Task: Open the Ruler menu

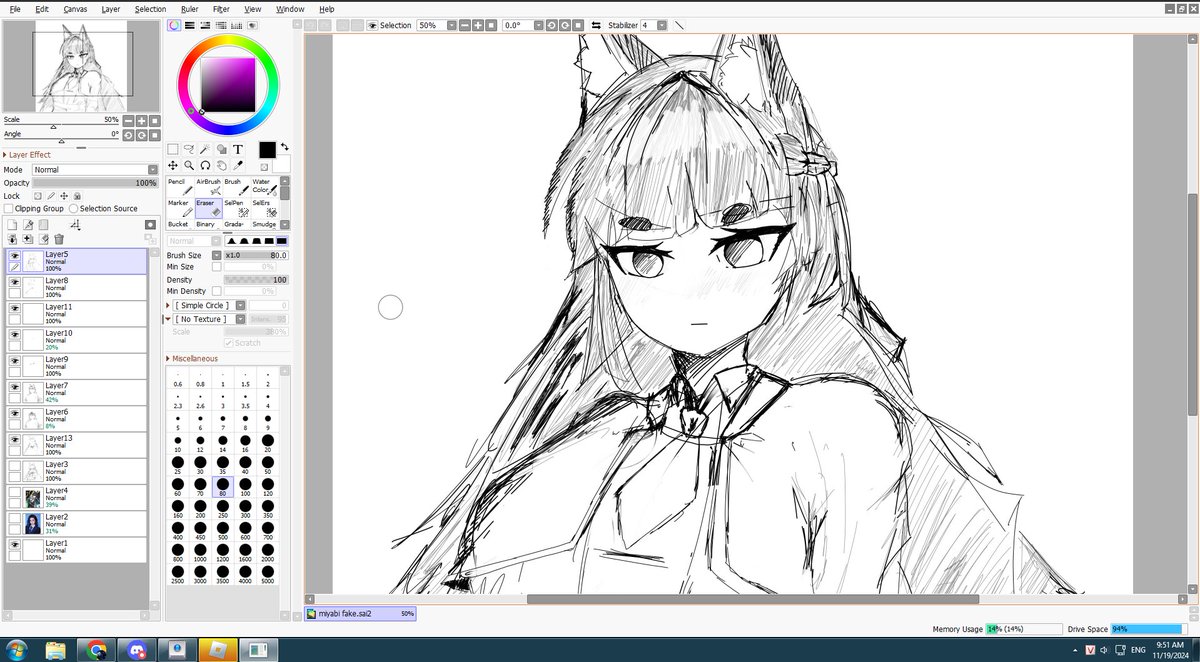Action: click(190, 9)
